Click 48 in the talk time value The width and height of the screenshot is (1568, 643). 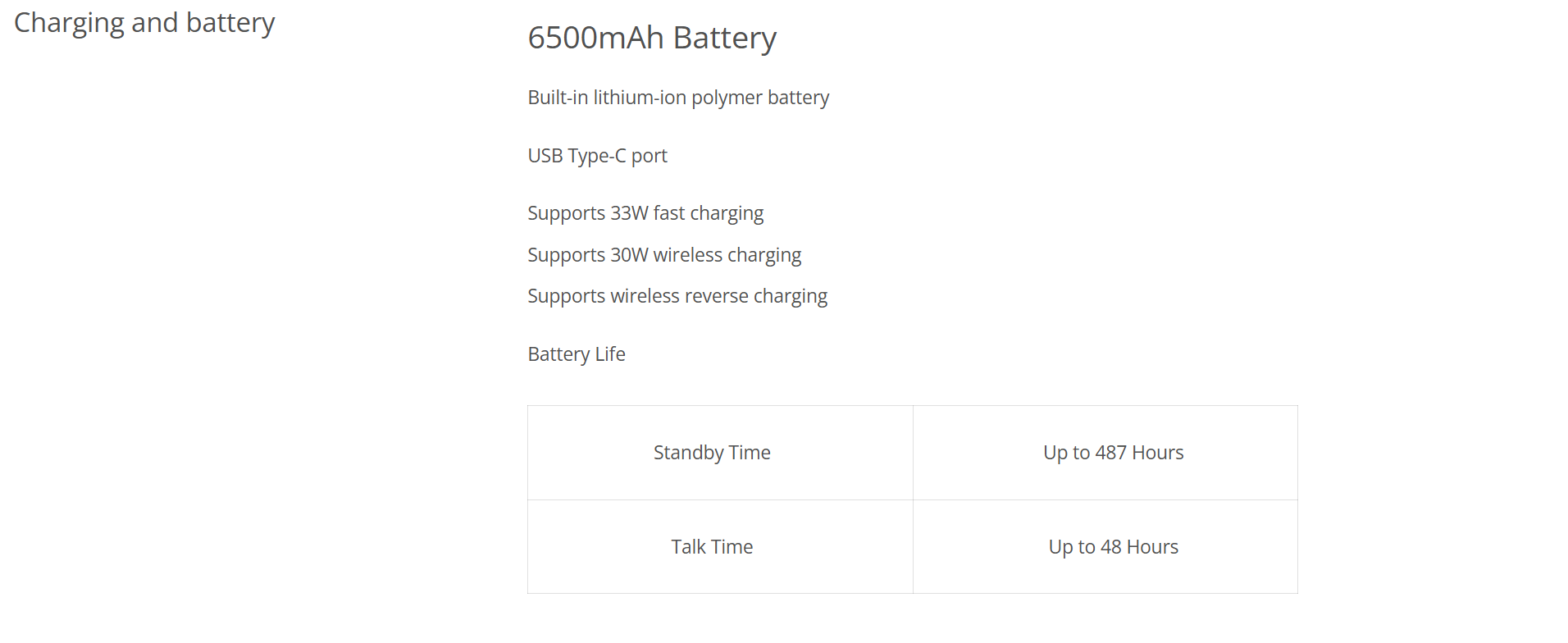(1110, 547)
